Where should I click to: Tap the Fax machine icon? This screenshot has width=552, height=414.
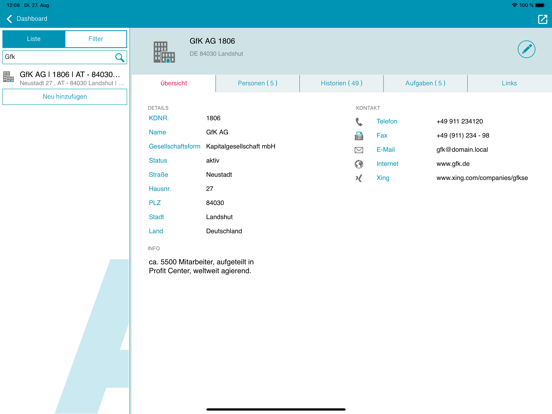tap(359, 136)
